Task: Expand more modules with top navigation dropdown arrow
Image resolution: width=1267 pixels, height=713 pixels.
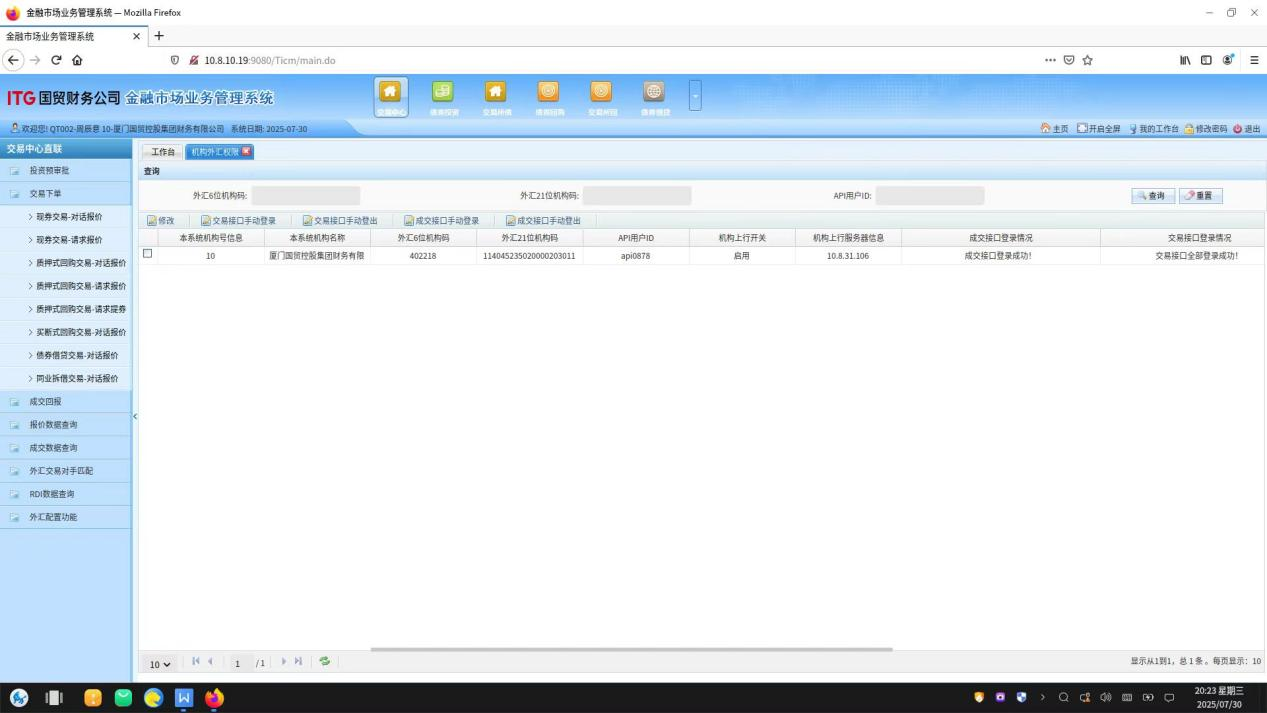Action: tap(696, 96)
